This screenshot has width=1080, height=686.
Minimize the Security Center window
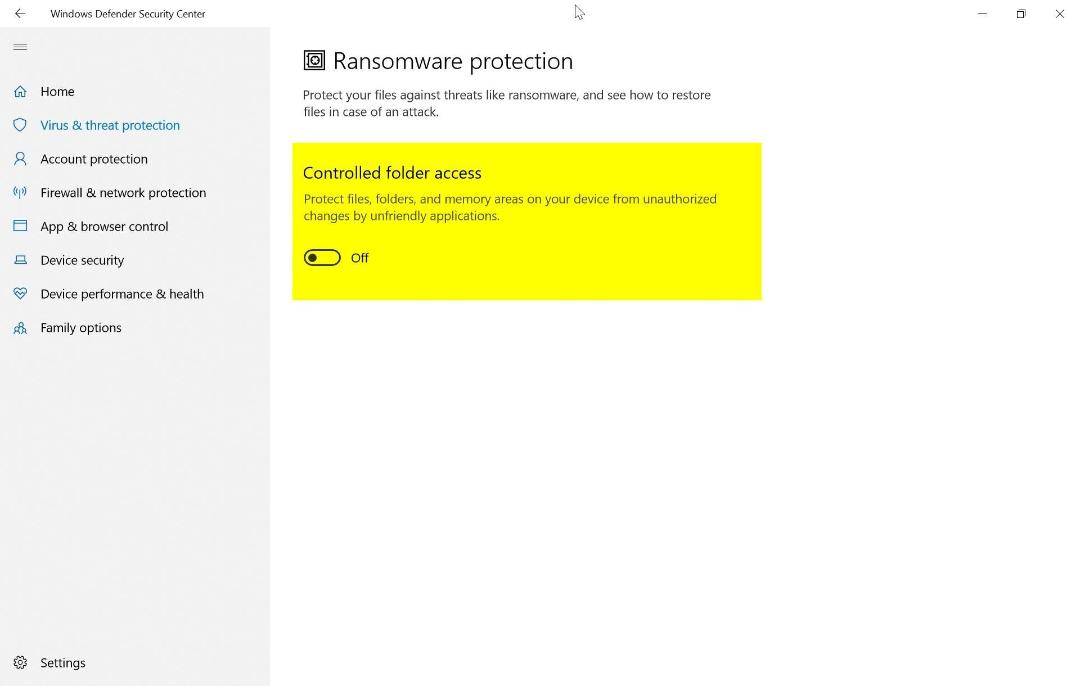pyautogui.click(x=982, y=13)
